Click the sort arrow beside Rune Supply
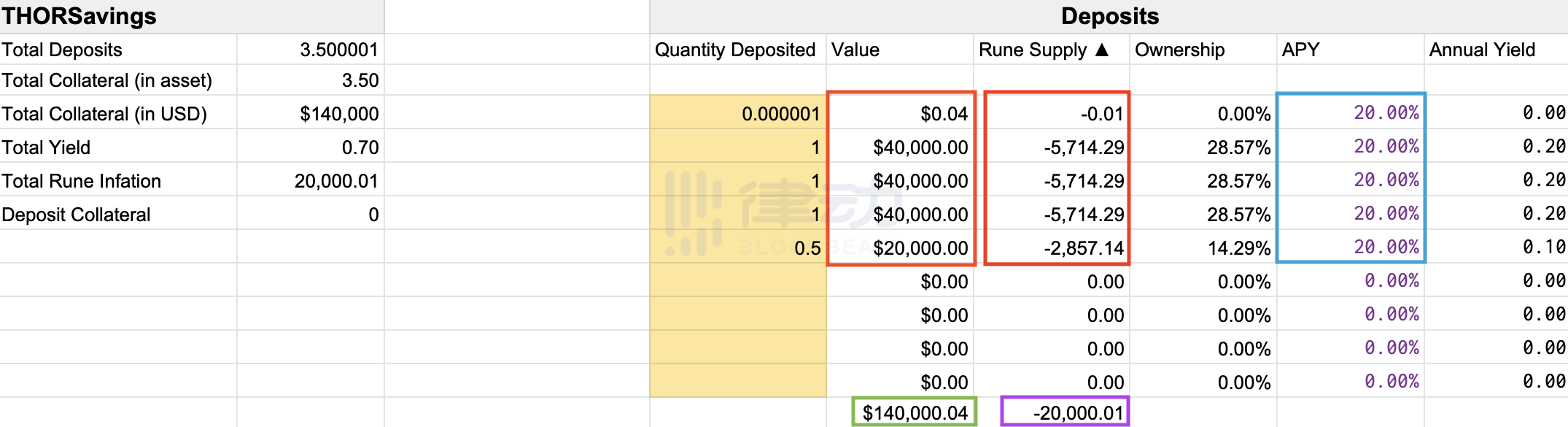This screenshot has height=427, width=1568. tap(1102, 50)
